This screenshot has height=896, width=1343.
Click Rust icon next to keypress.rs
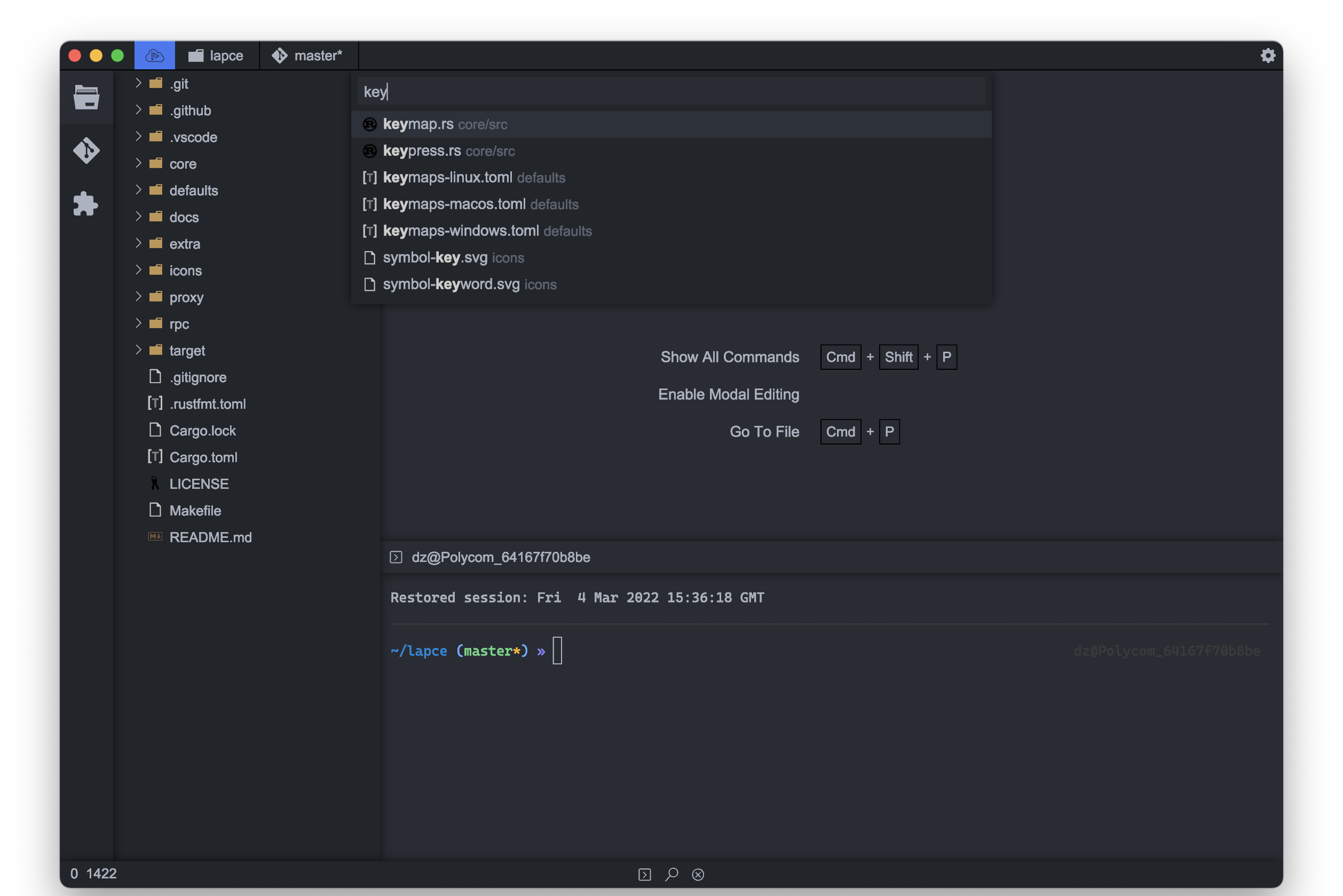[x=370, y=151]
